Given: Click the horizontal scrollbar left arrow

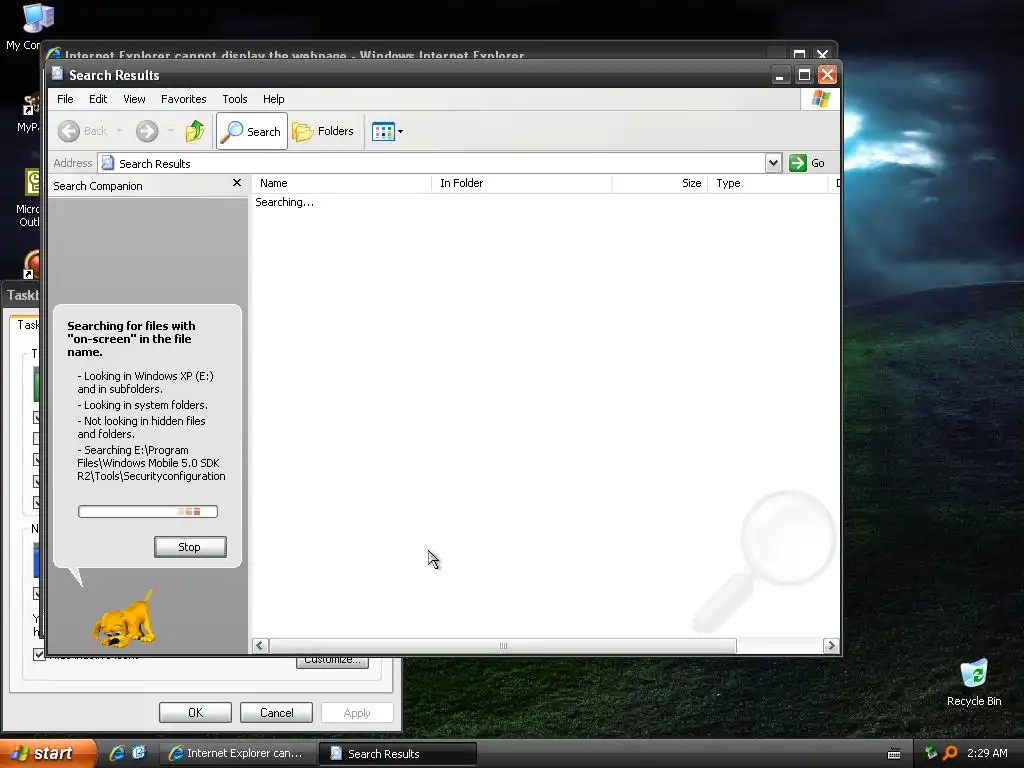Looking at the screenshot, I should coord(259,646).
